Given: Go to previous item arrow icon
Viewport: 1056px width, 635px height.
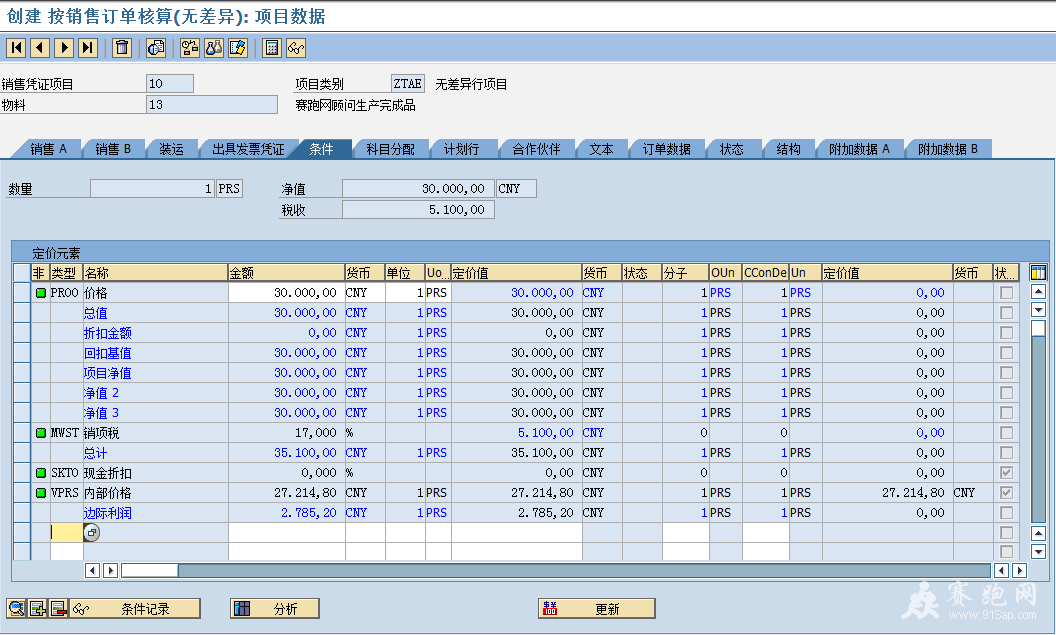Looking at the screenshot, I should 40,48.
